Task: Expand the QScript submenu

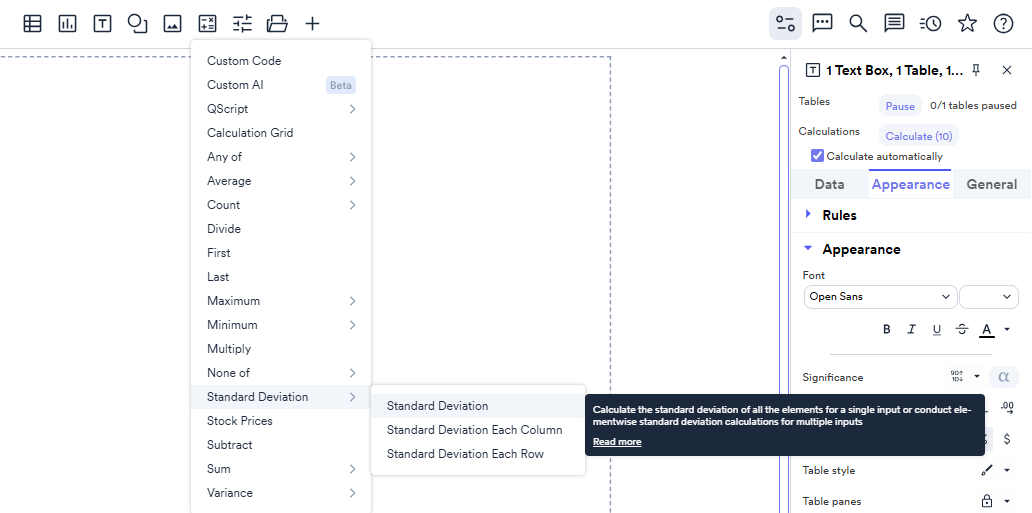Action: point(281,109)
